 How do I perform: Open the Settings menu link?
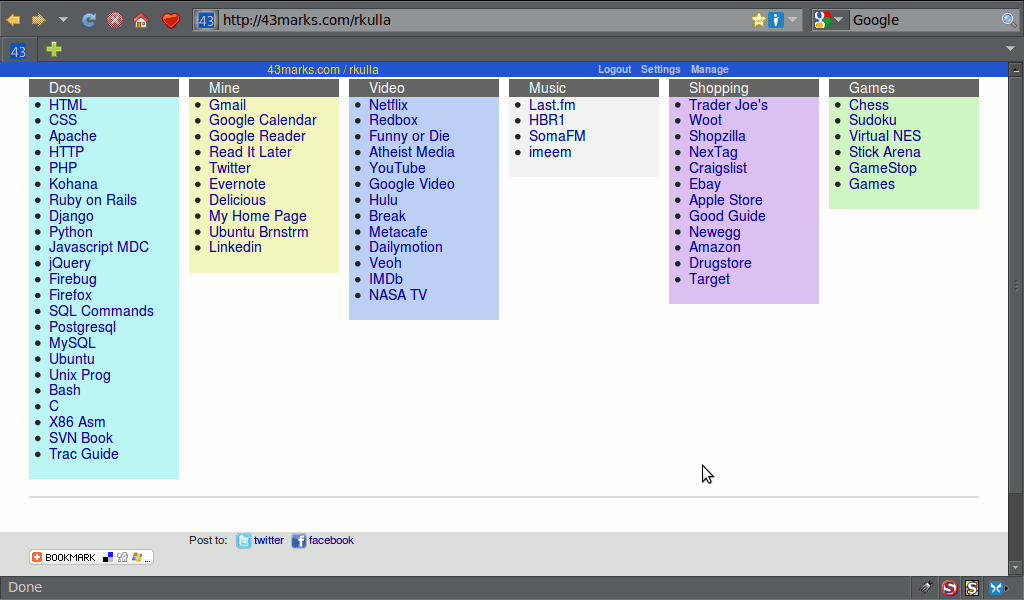coord(660,69)
